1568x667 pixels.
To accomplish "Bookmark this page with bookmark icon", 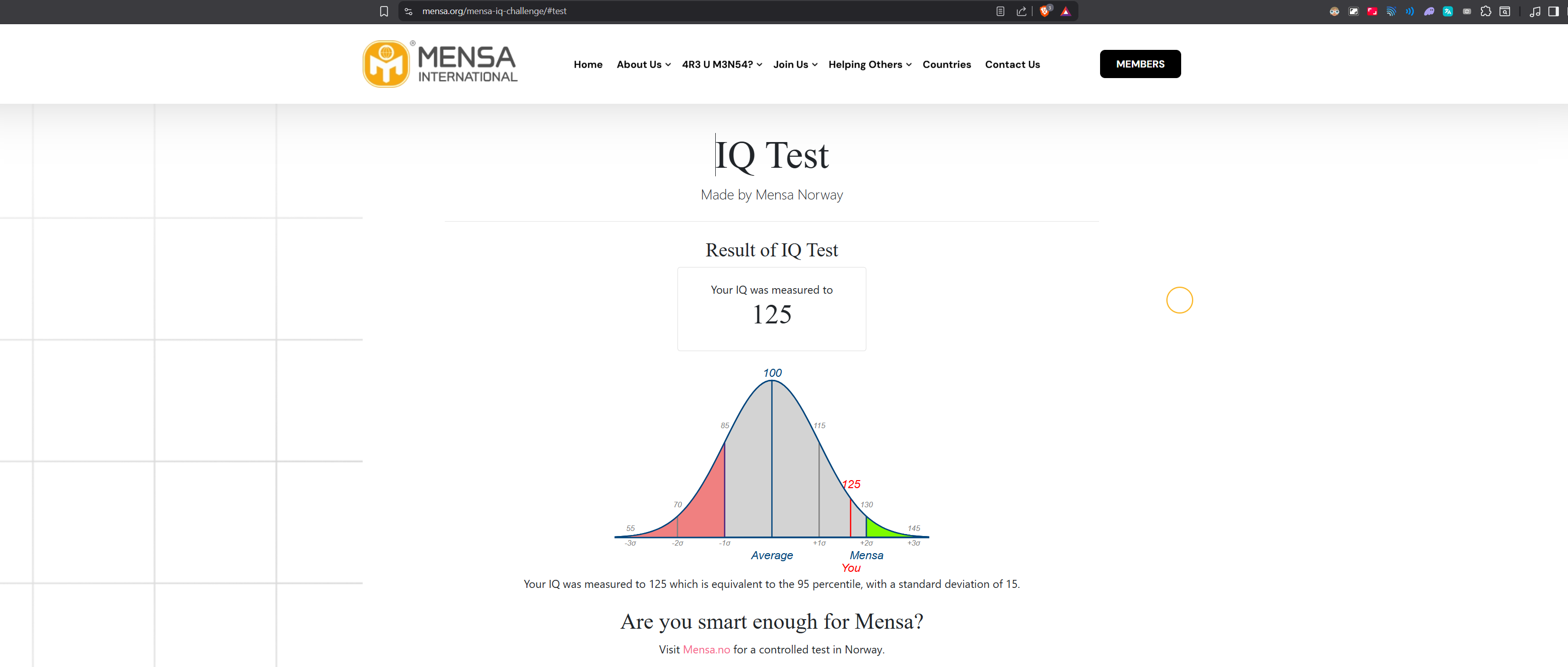I will click(x=383, y=11).
